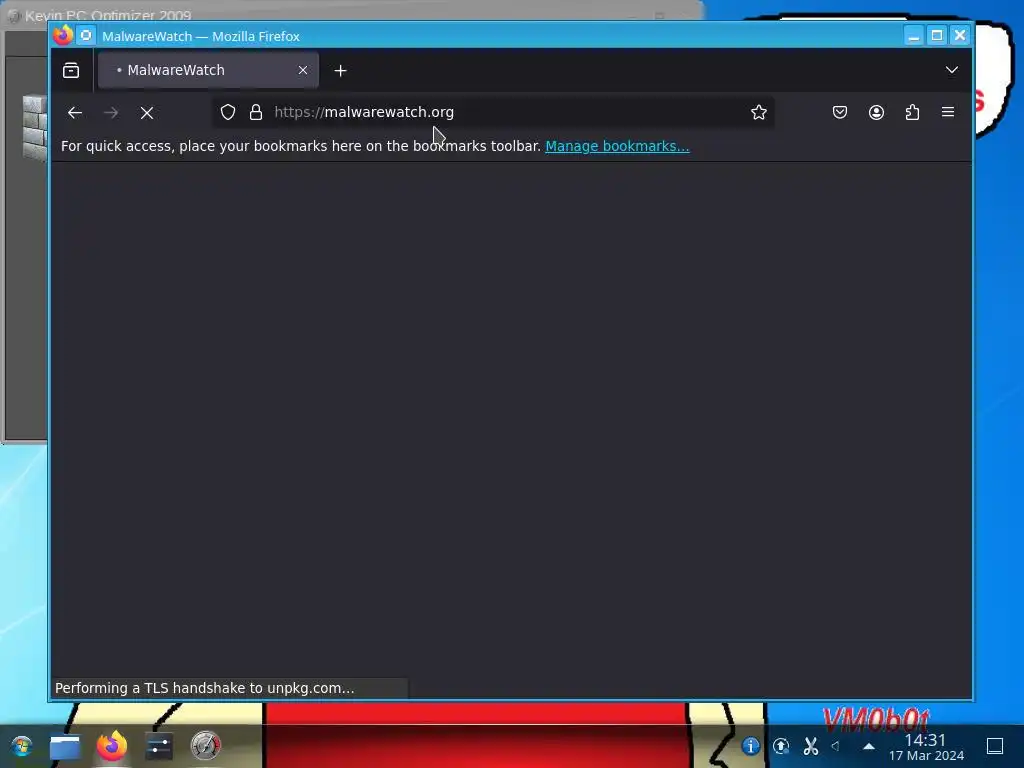Open a new tab with plus button
The image size is (1024, 768).
(340, 71)
